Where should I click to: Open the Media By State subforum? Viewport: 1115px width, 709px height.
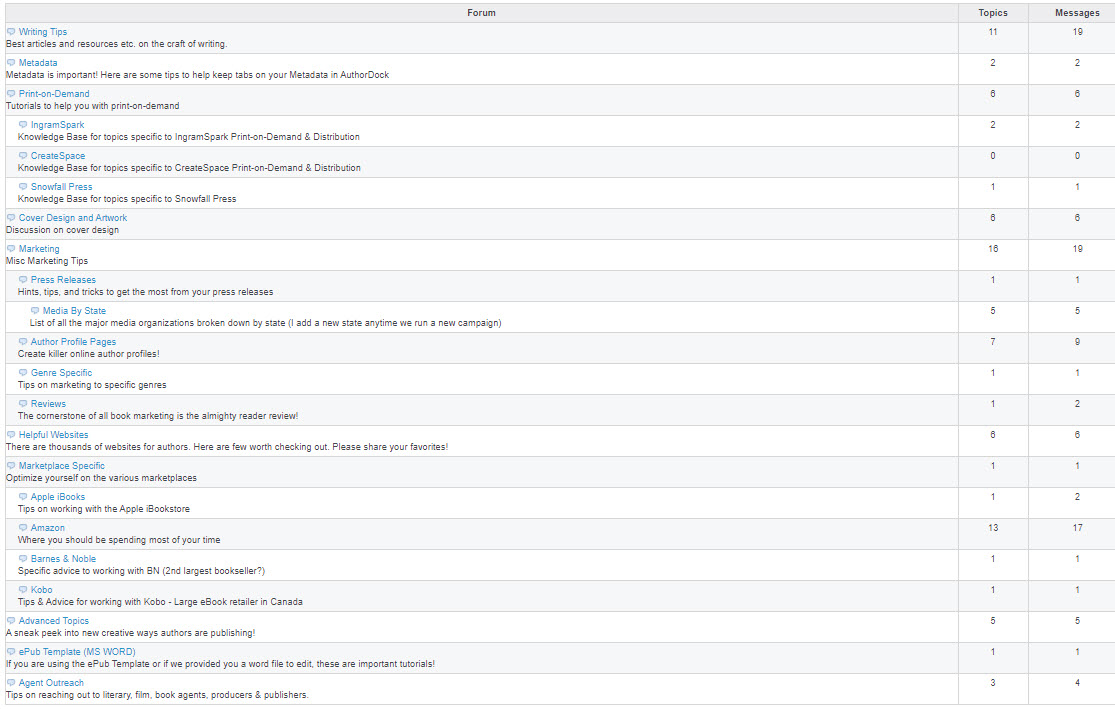click(74, 311)
